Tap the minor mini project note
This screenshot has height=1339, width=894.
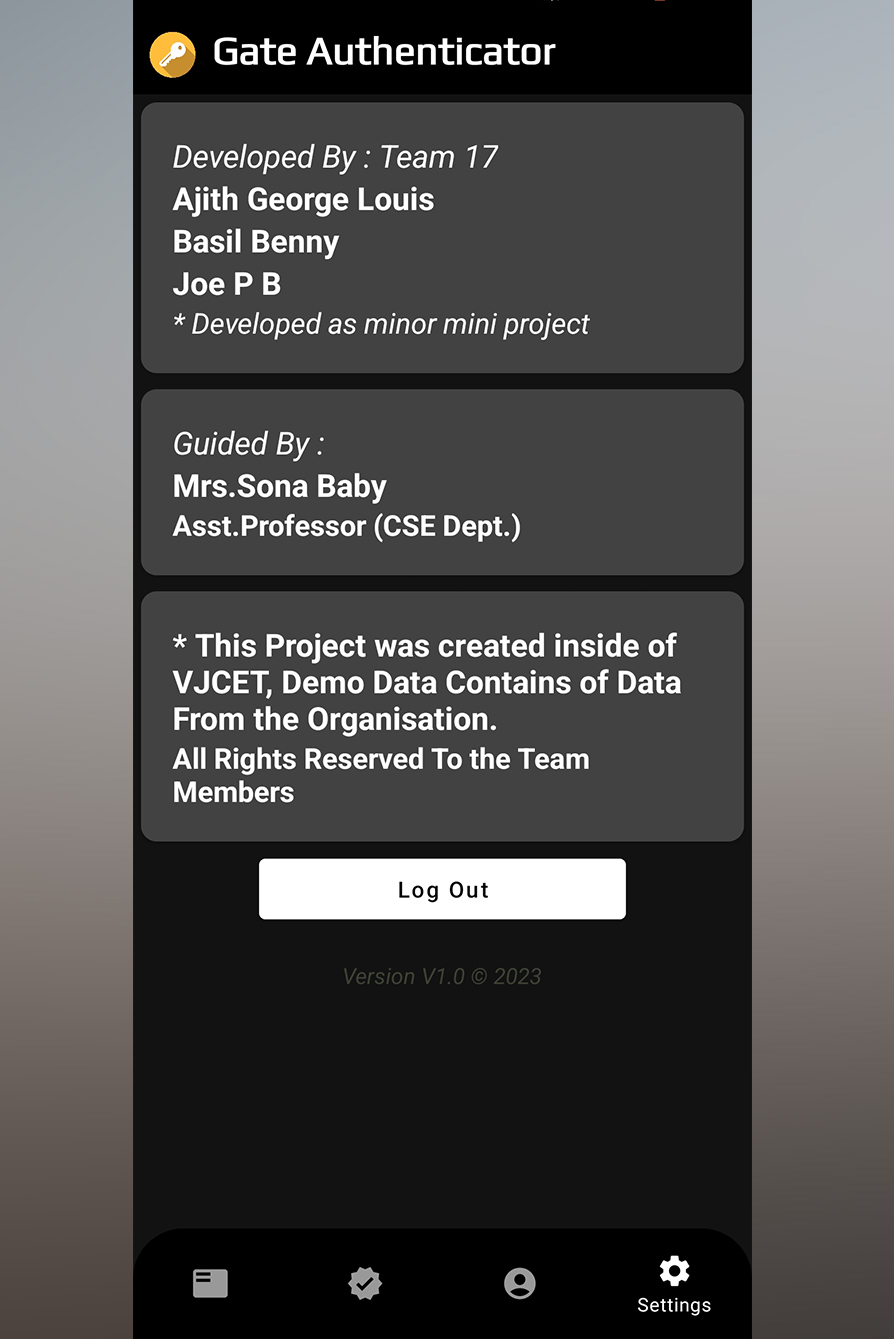(381, 324)
